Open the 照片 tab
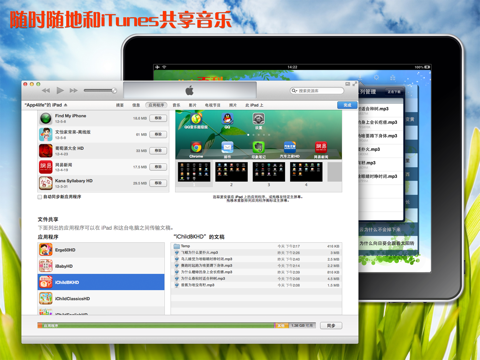Viewport: 480px width, 360px height. (233, 105)
